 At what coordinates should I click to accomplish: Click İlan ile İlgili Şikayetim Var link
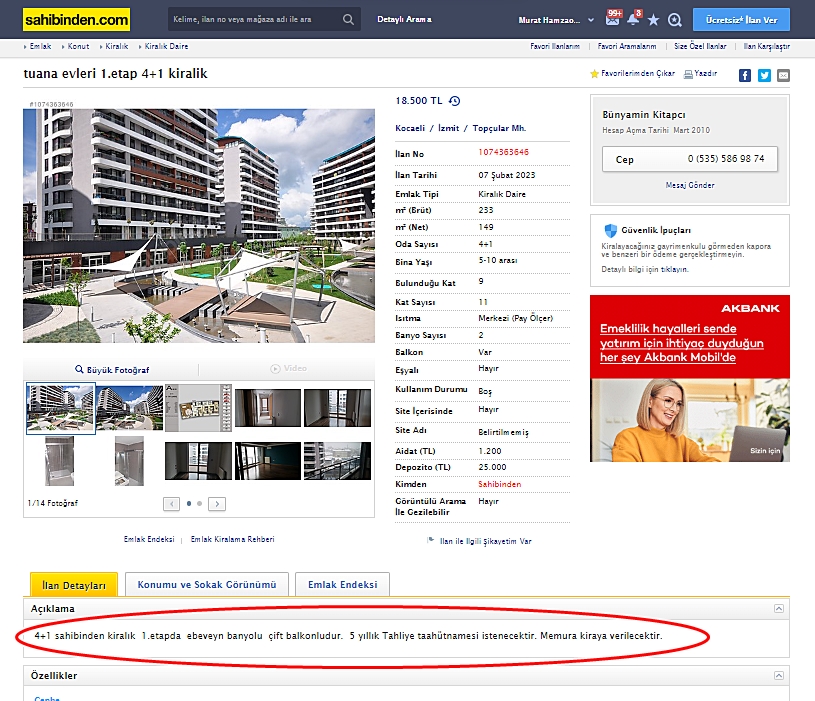485,541
